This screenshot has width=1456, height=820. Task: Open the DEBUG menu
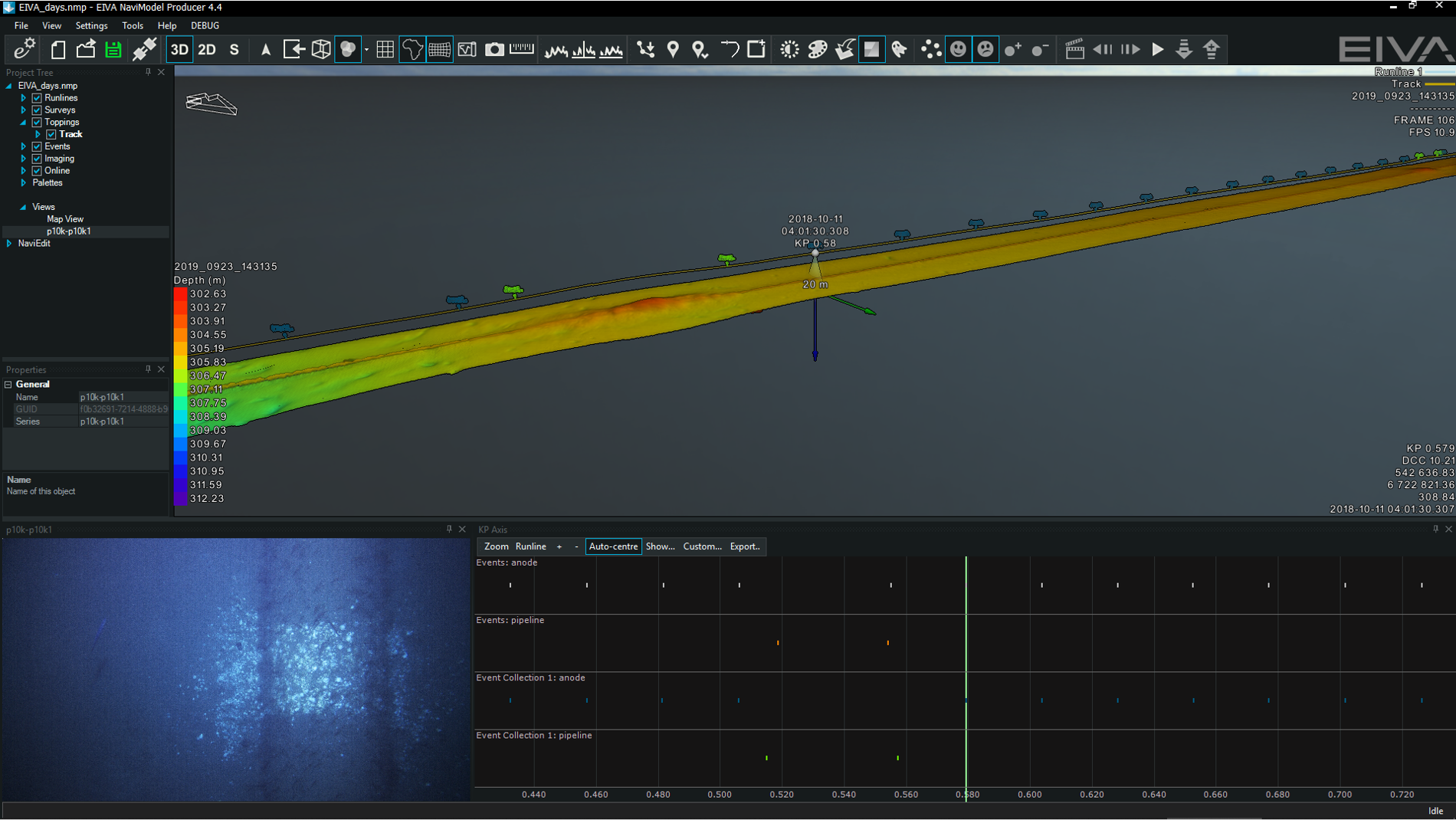coord(205,25)
